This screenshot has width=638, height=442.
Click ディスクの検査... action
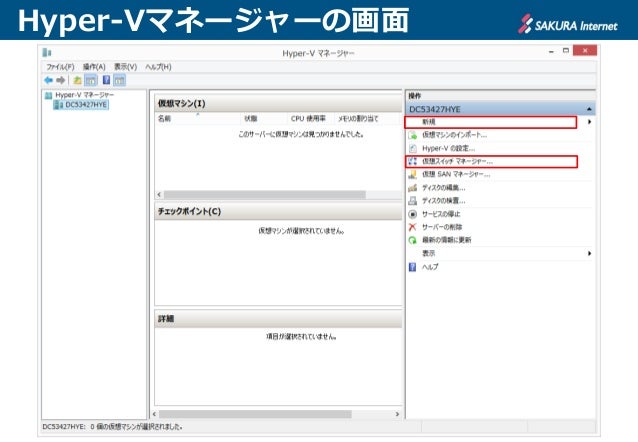(443, 201)
